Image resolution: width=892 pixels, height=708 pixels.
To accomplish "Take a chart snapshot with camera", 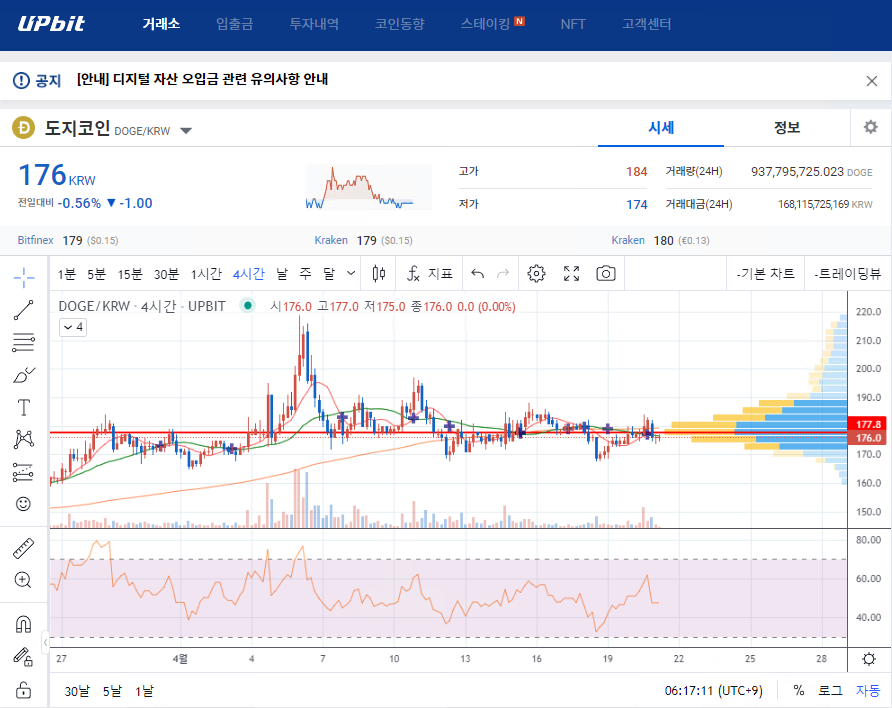I will (606, 274).
